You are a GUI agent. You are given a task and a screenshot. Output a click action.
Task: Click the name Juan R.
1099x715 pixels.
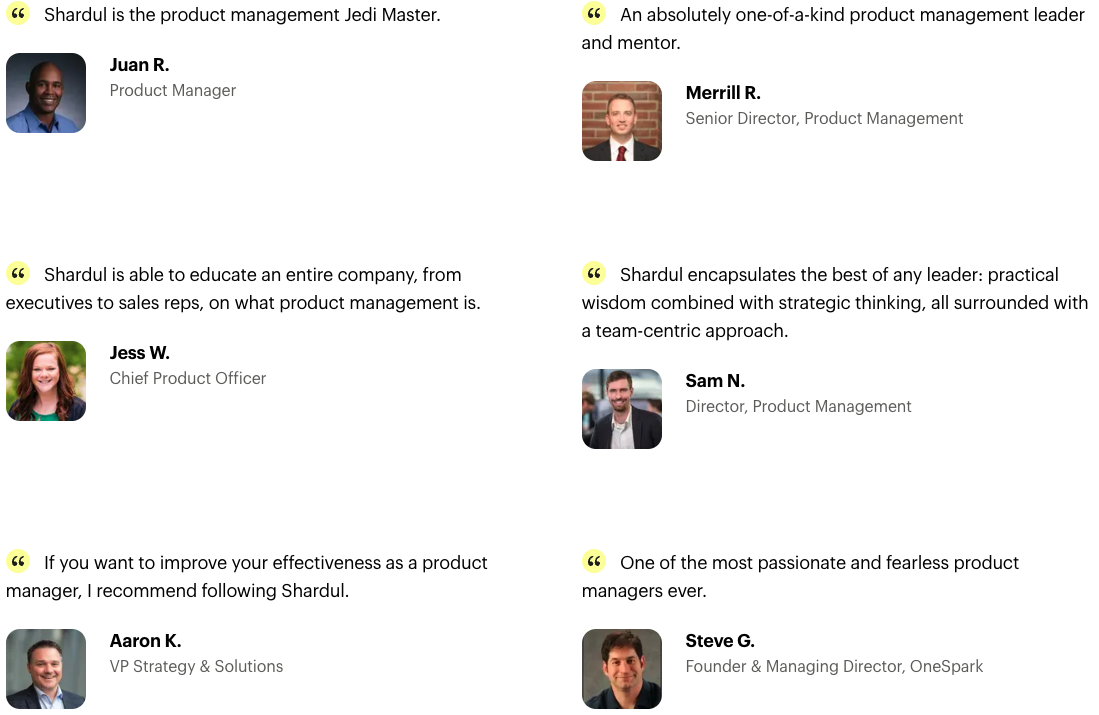(x=139, y=65)
